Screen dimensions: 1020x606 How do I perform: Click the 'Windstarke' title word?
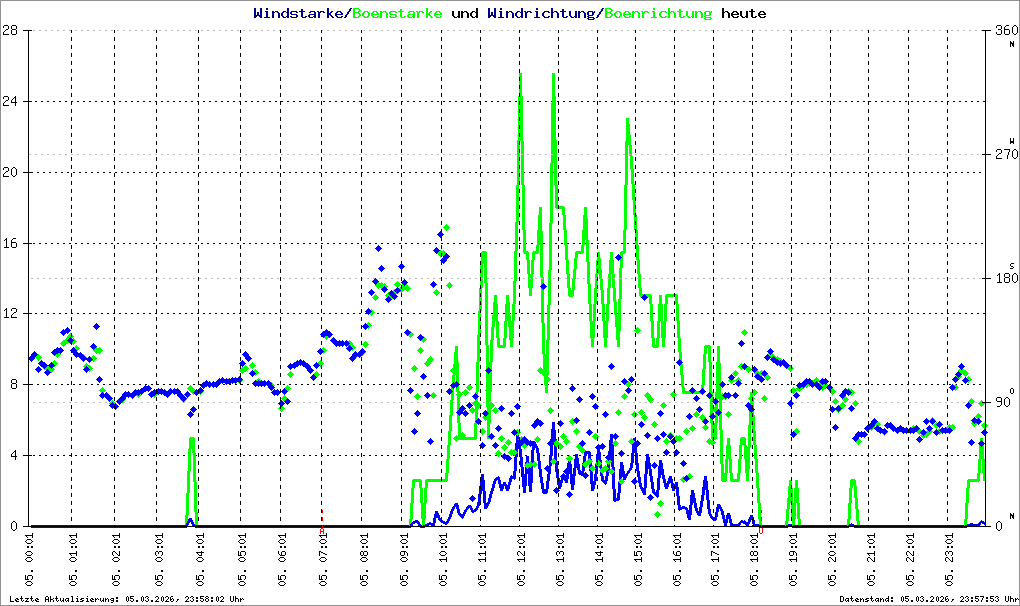[x=298, y=13]
